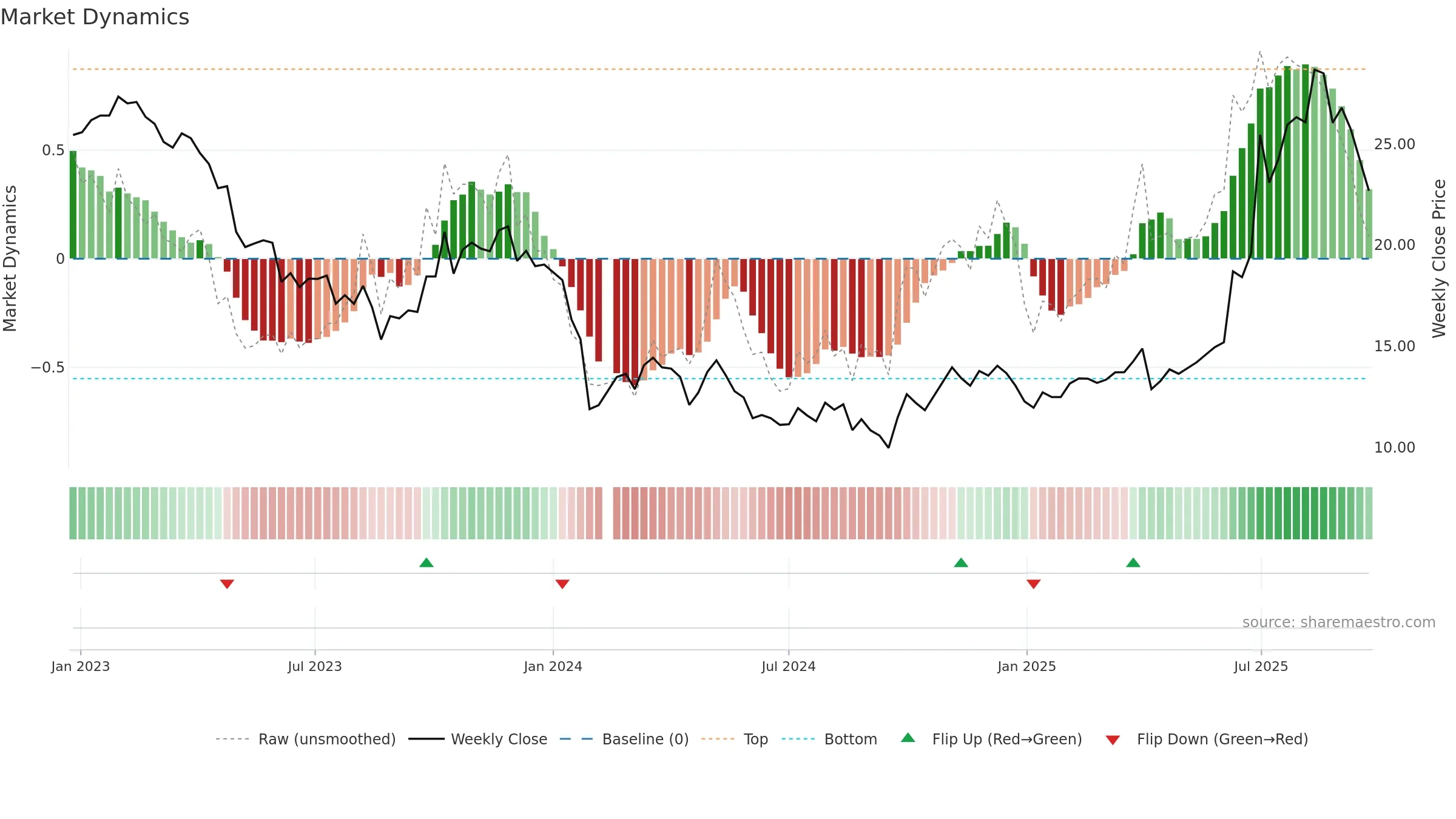Click the last light green bar at far right
The width and height of the screenshot is (1456, 819).
pos(1369,224)
